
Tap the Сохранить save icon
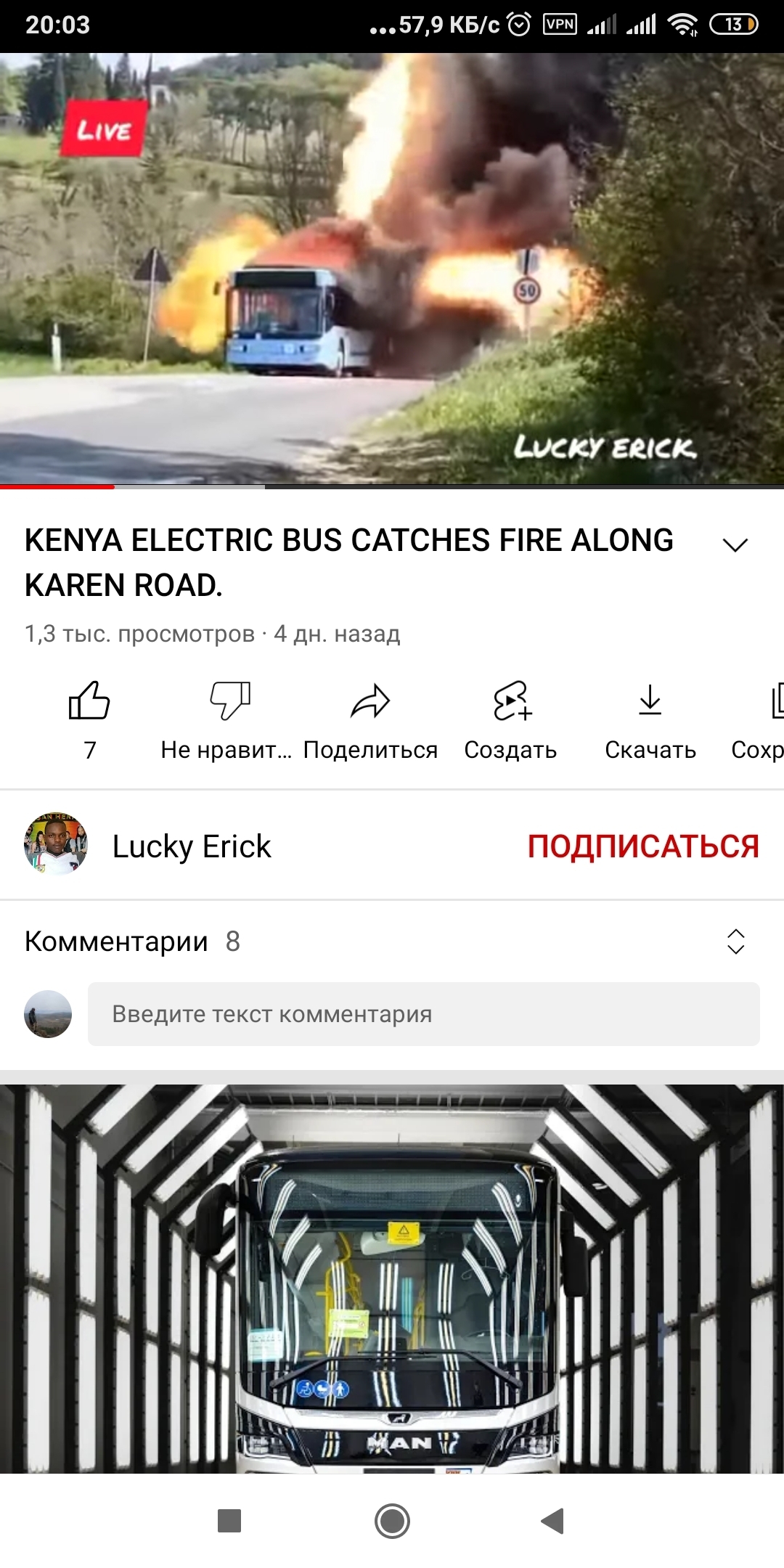(777, 701)
